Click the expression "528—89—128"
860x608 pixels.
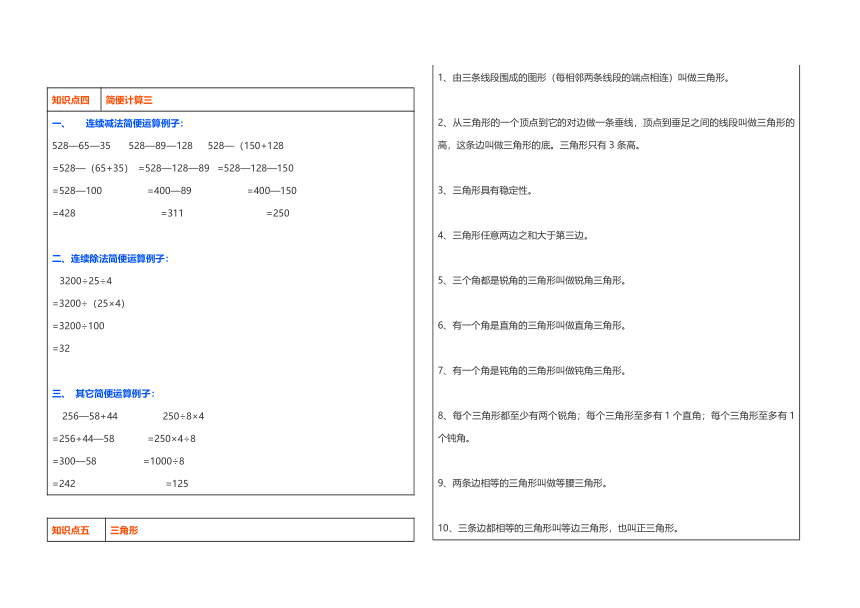coord(161,146)
